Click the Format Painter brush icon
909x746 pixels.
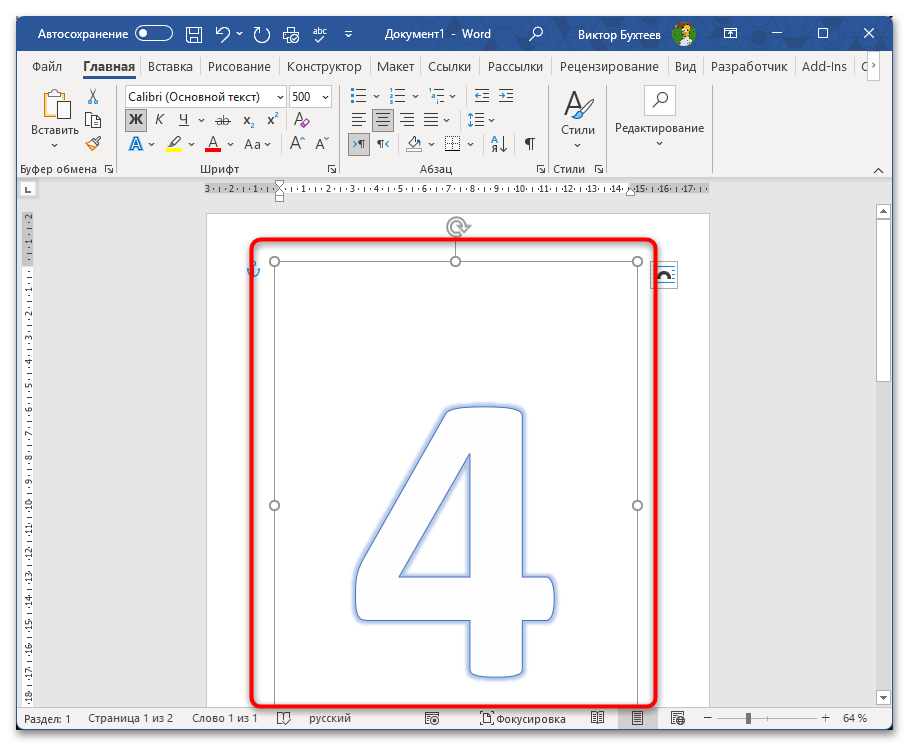coord(93,144)
